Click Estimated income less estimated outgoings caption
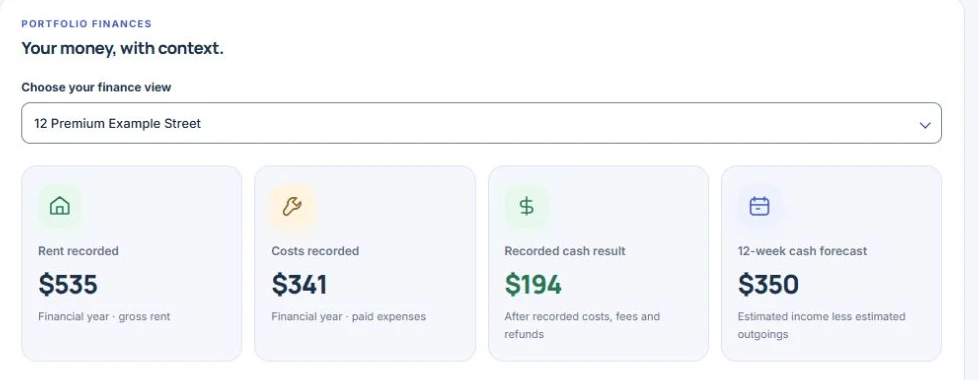This screenshot has width=979, height=380. pos(822,325)
